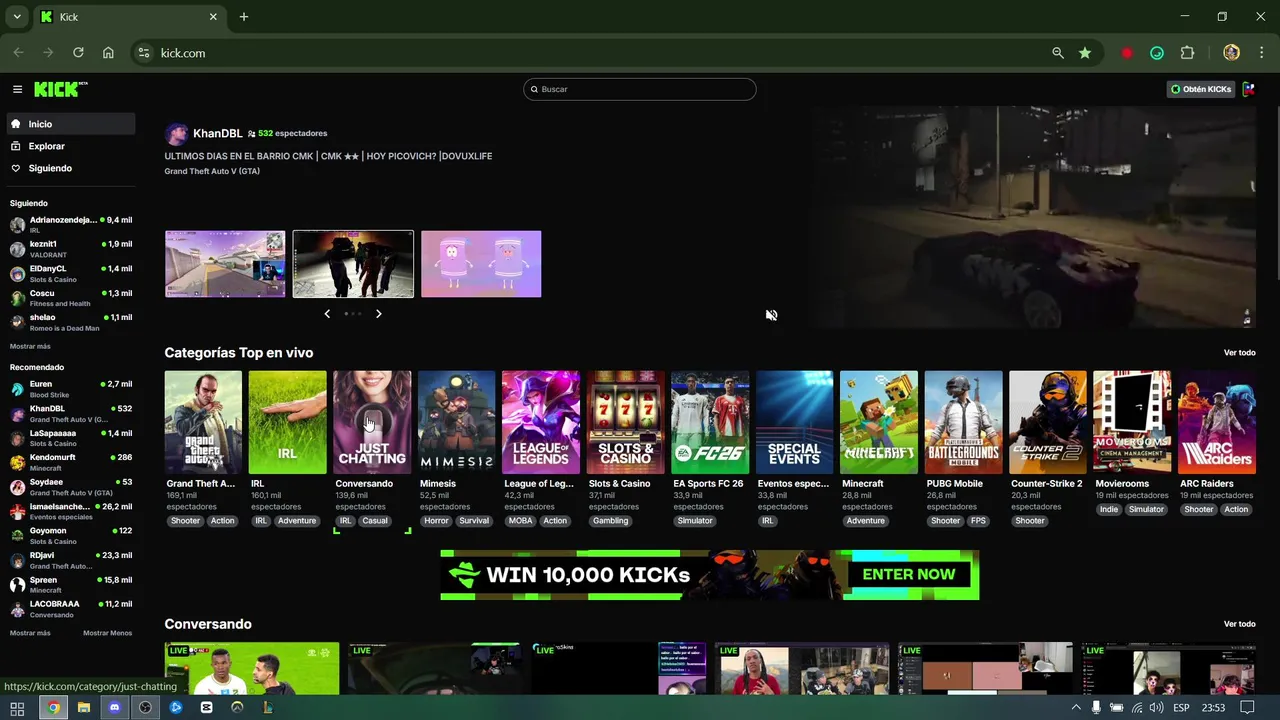Expand Mostrar más under Siguiendo list
The height and width of the screenshot is (720, 1280).
point(30,346)
